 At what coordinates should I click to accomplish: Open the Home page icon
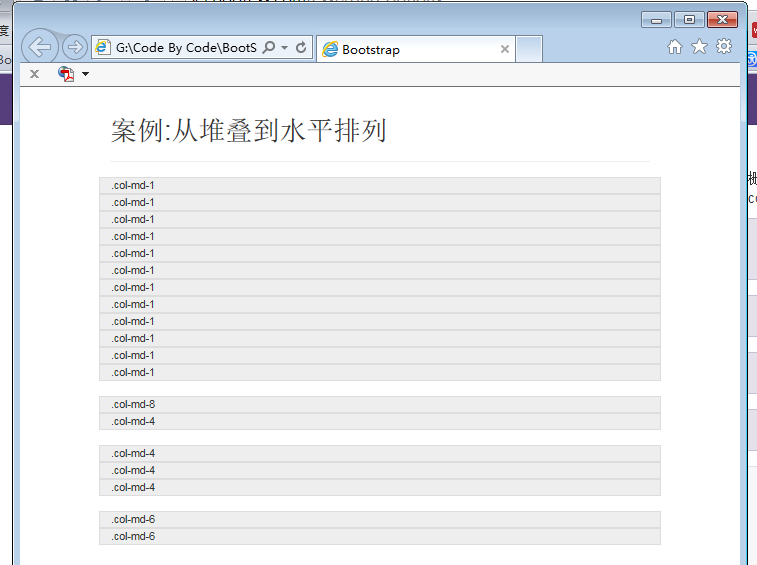(675, 47)
